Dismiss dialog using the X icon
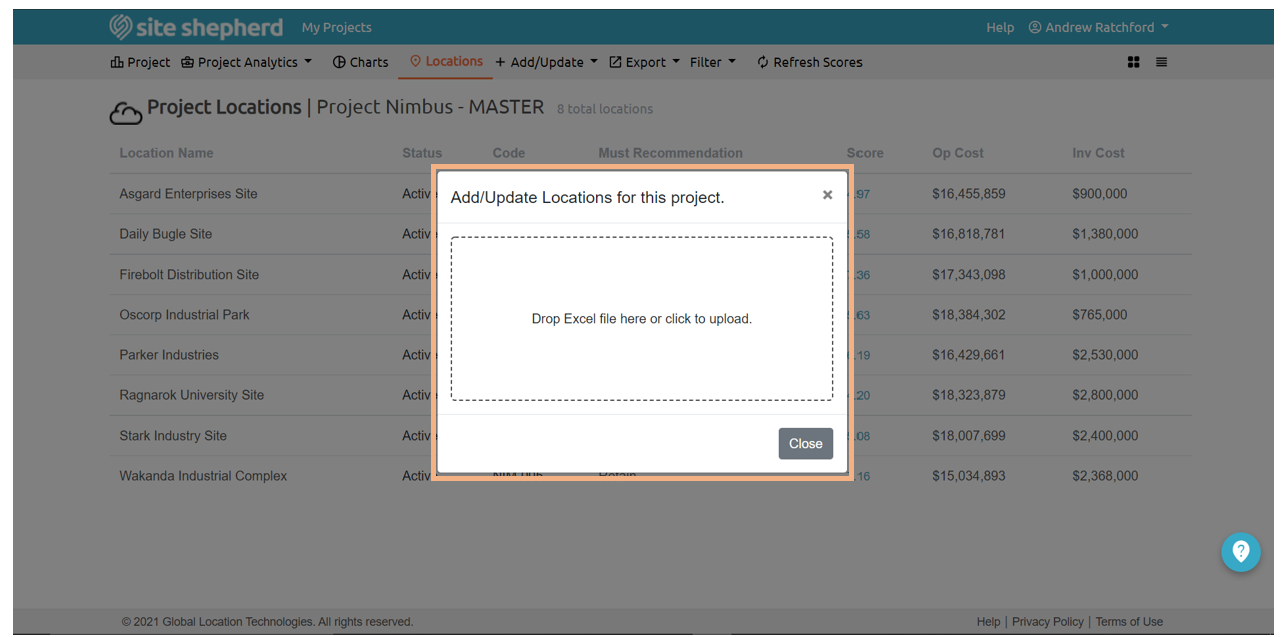The height and width of the screenshot is (637, 1282). pos(827,195)
